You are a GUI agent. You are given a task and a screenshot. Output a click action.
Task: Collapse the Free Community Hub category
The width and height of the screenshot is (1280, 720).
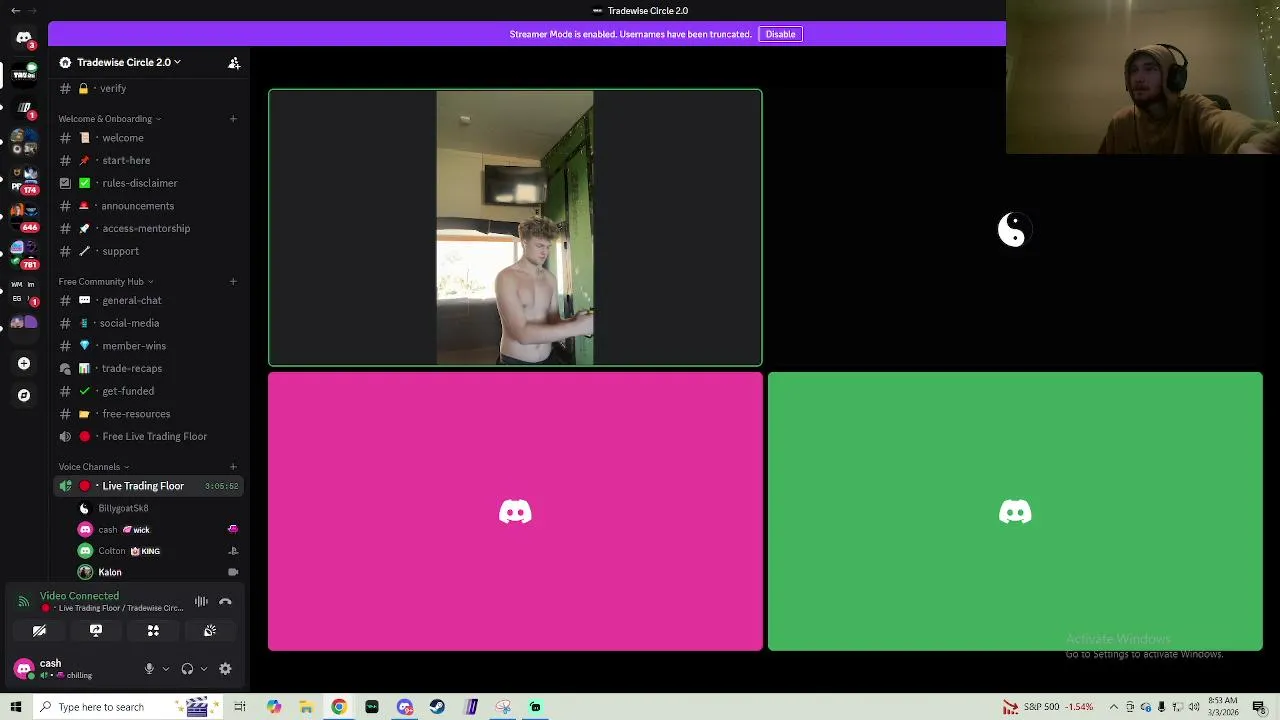tap(105, 282)
